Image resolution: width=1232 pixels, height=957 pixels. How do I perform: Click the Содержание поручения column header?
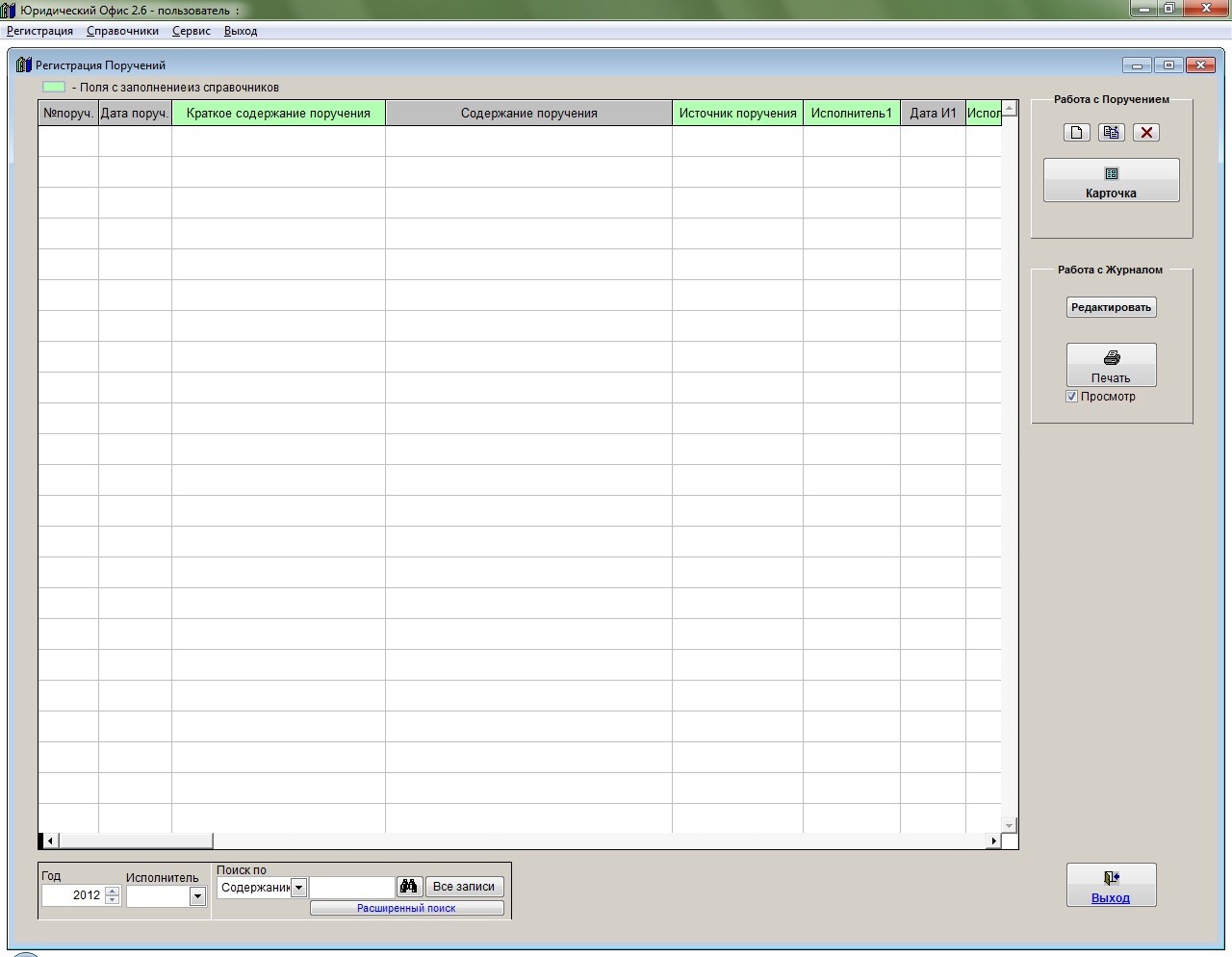click(528, 114)
